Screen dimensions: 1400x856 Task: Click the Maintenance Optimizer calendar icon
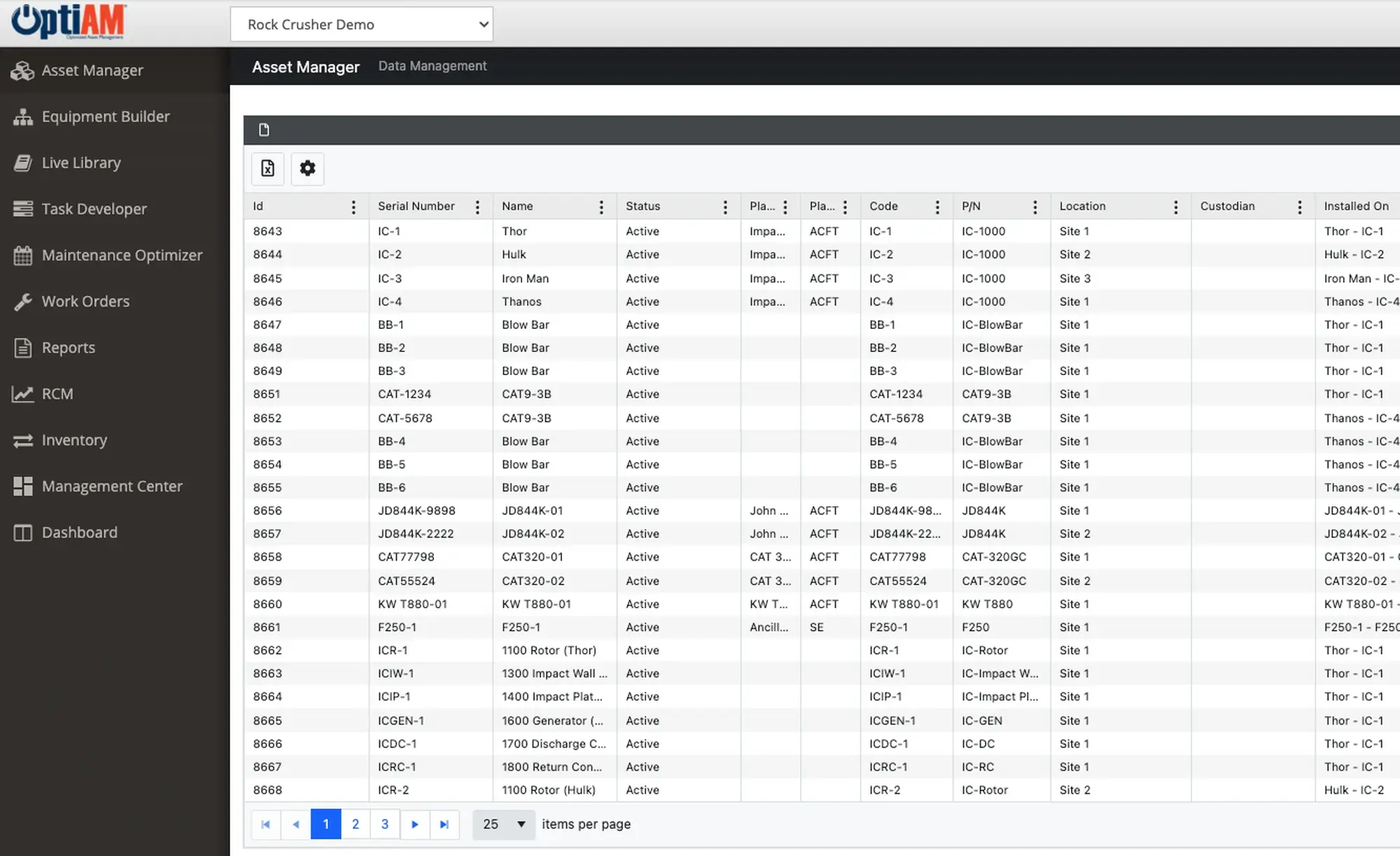click(22, 255)
